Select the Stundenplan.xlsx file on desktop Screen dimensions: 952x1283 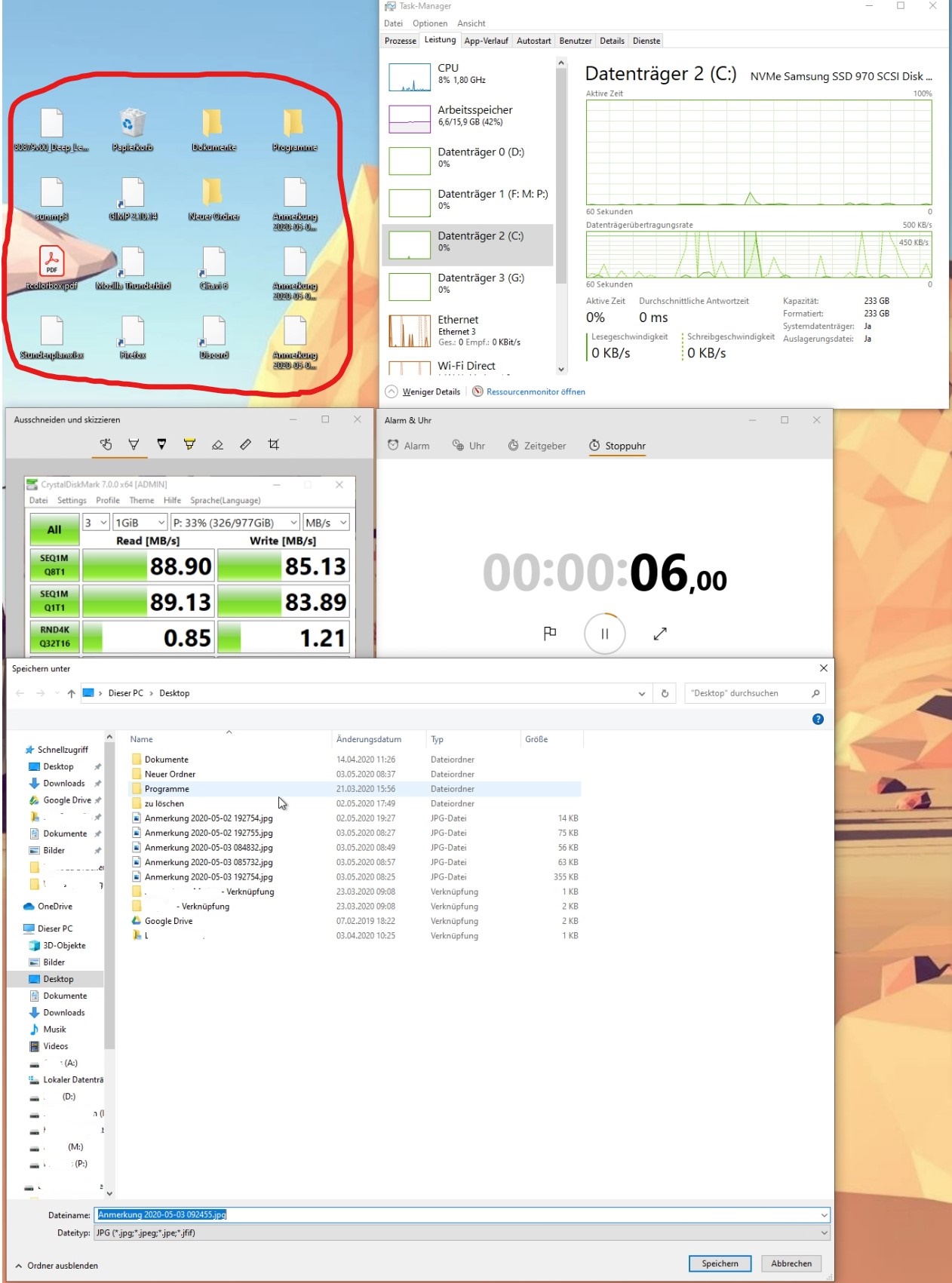[x=52, y=337]
